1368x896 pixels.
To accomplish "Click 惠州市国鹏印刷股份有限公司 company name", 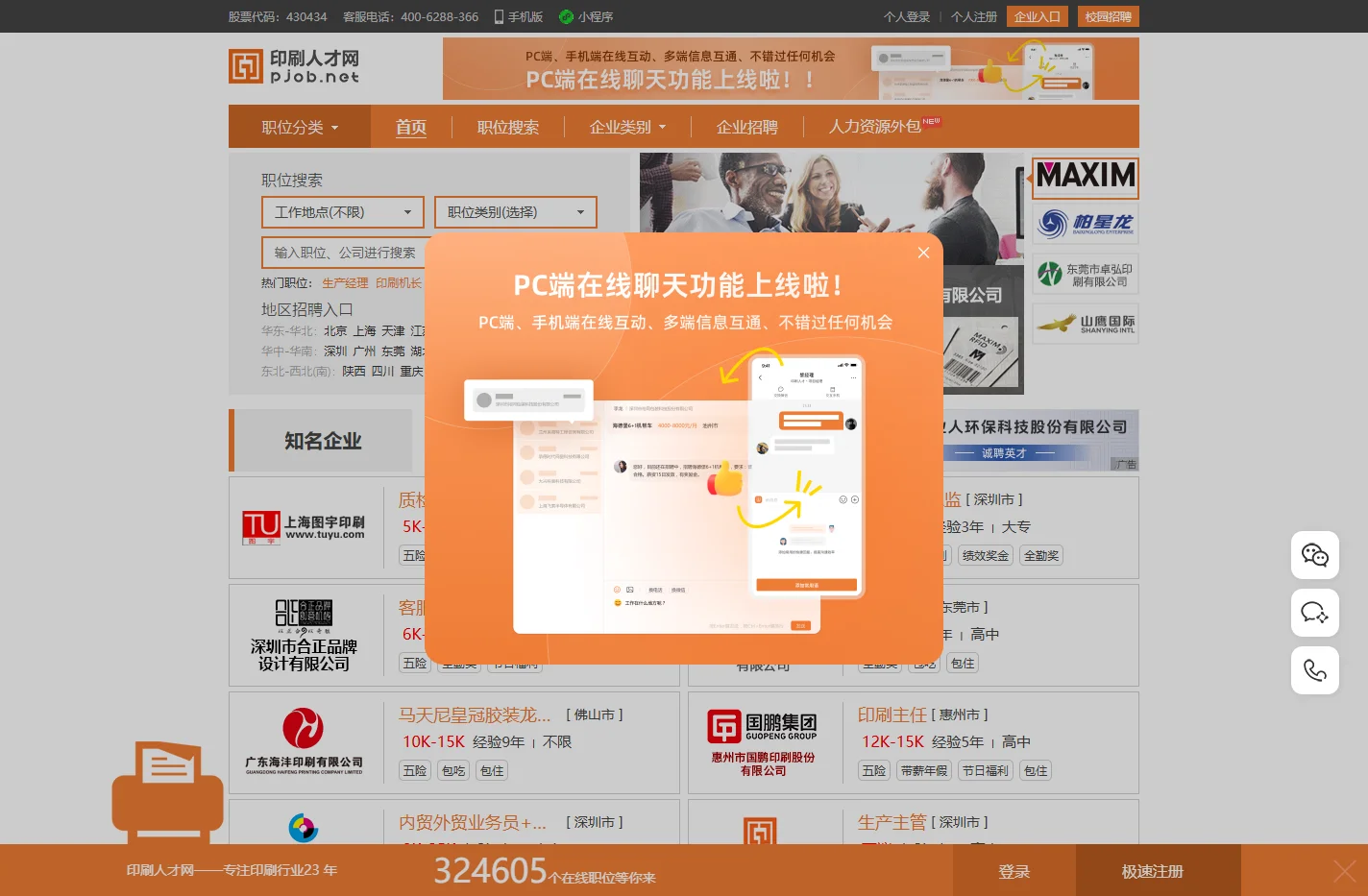I will pos(763,763).
